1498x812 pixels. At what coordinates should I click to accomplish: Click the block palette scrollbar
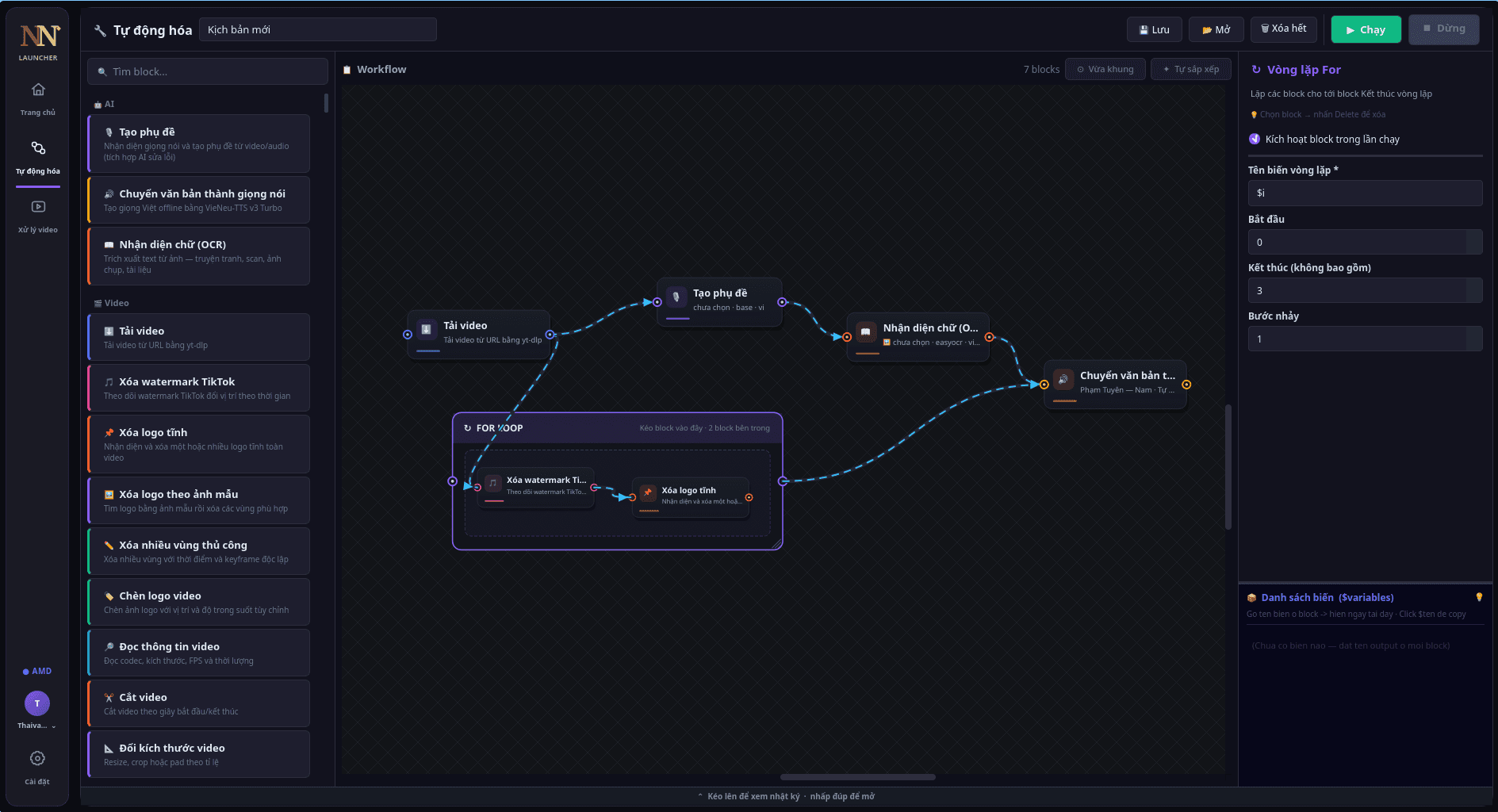click(x=326, y=103)
